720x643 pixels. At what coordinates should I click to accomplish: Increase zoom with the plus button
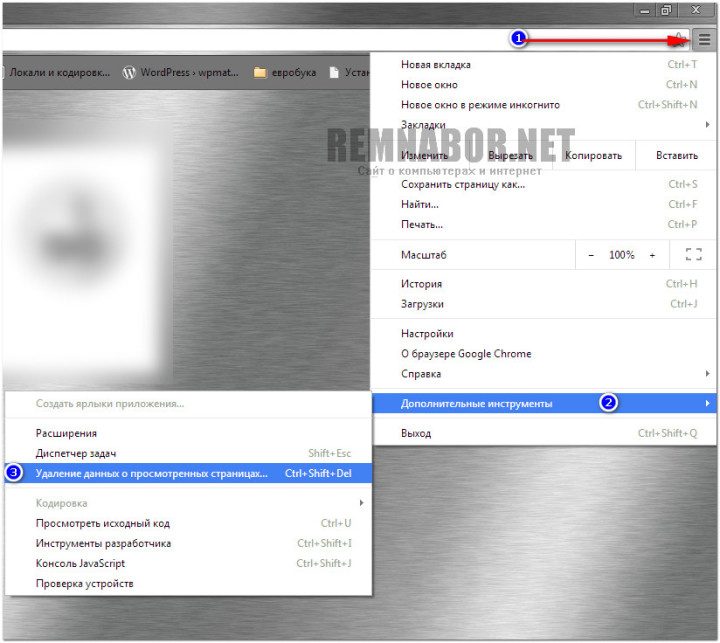tap(653, 255)
